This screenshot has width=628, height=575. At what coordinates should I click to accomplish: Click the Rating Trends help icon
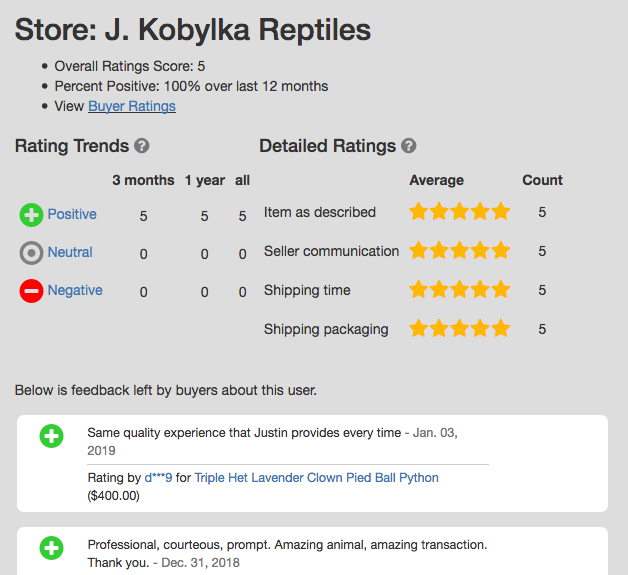click(x=141, y=146)
